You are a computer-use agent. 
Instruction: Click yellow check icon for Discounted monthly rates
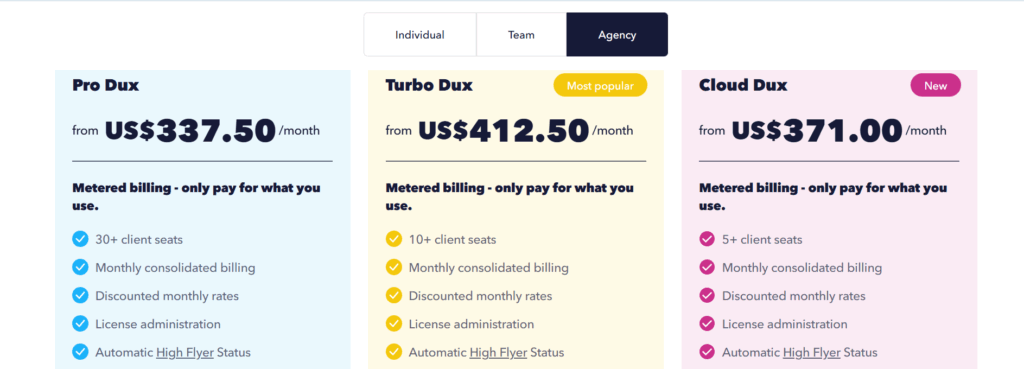393,296
